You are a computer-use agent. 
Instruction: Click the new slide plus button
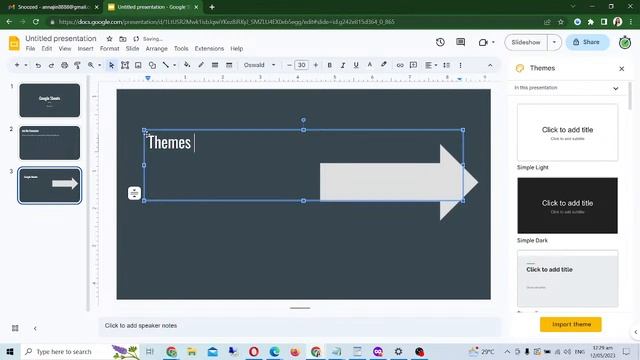pyautogui.click(x=17, y=65)
